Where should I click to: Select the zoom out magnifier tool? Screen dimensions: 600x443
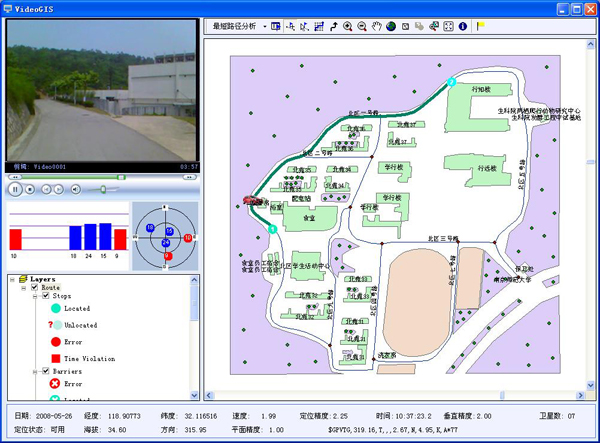[362, 26]
